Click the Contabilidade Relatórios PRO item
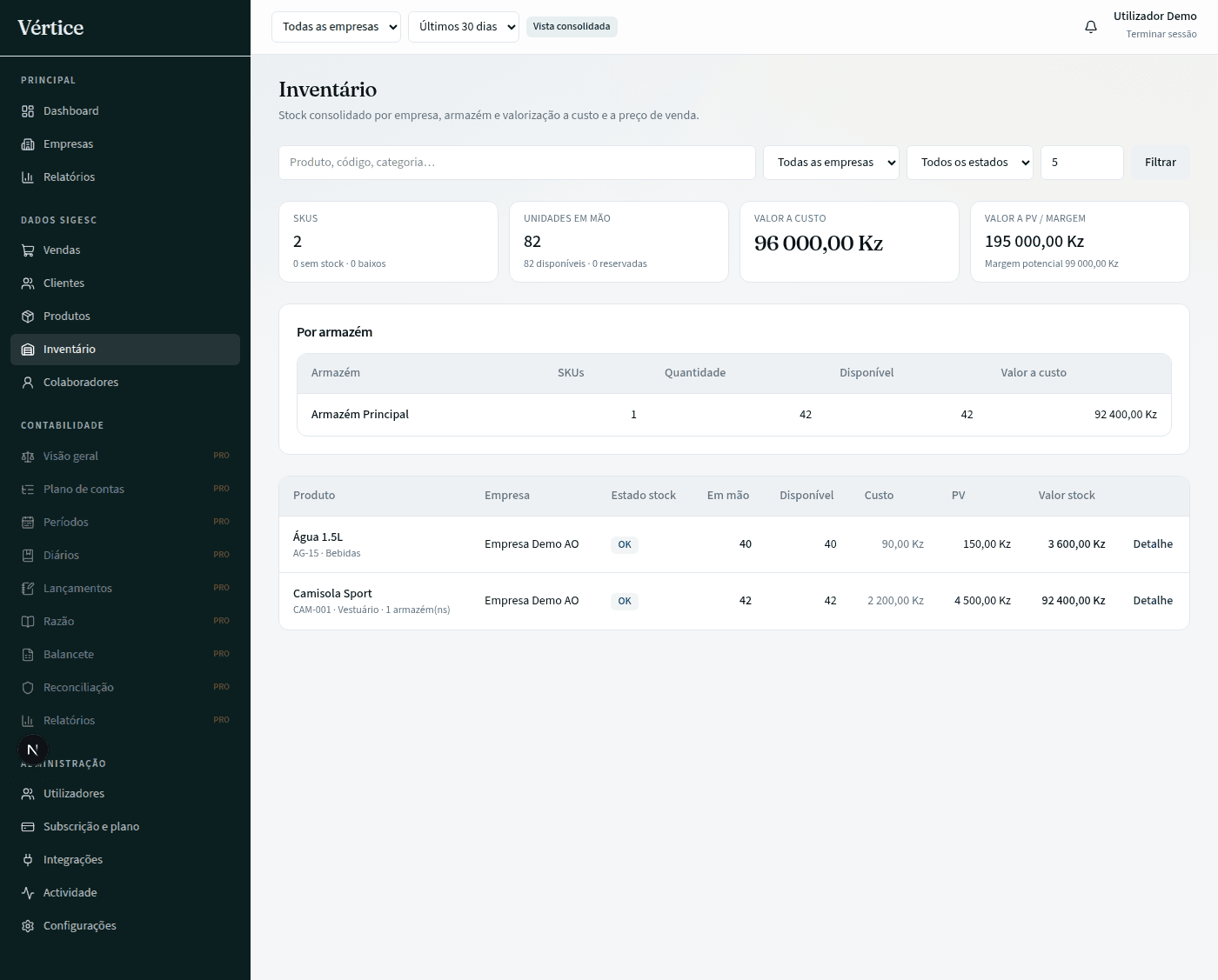 [125, 721]
